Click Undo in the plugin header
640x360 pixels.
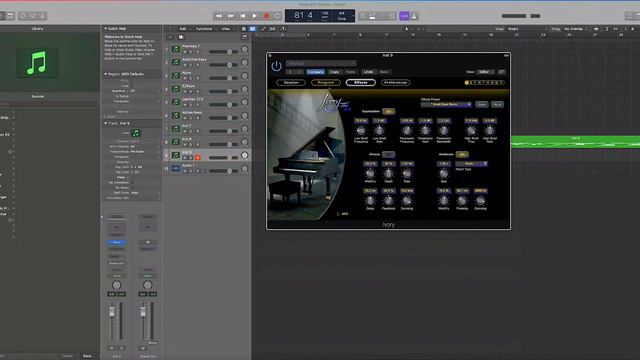(368, 72)
